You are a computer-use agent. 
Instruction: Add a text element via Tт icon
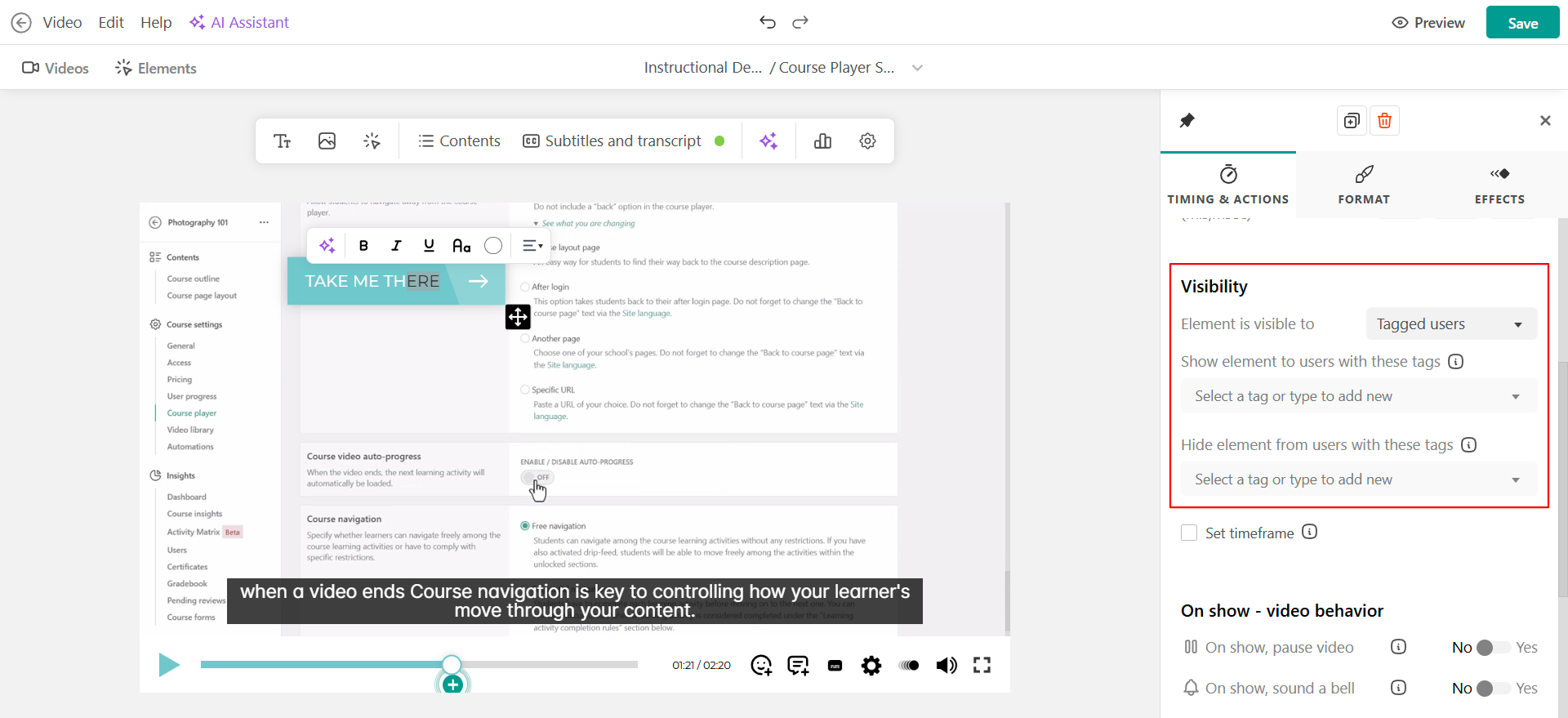[283, 141]
